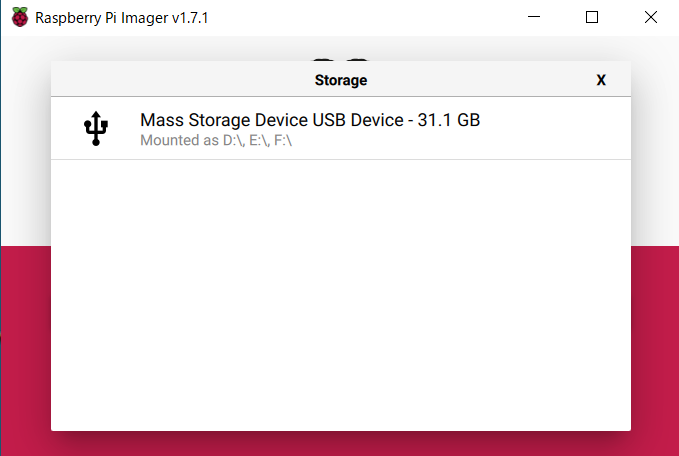Click the partially hidden logo above dialog

pyautogui.click(x=340, y=60)
